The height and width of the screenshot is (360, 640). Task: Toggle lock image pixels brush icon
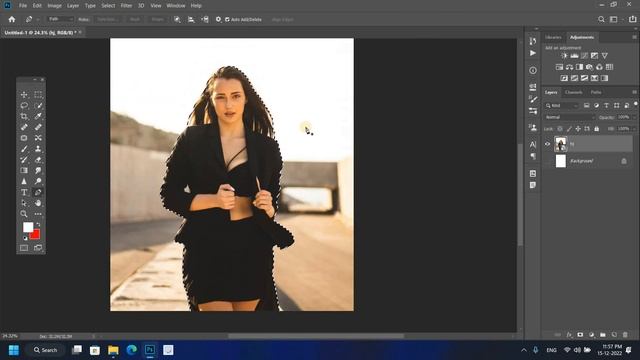click(569, 129)
